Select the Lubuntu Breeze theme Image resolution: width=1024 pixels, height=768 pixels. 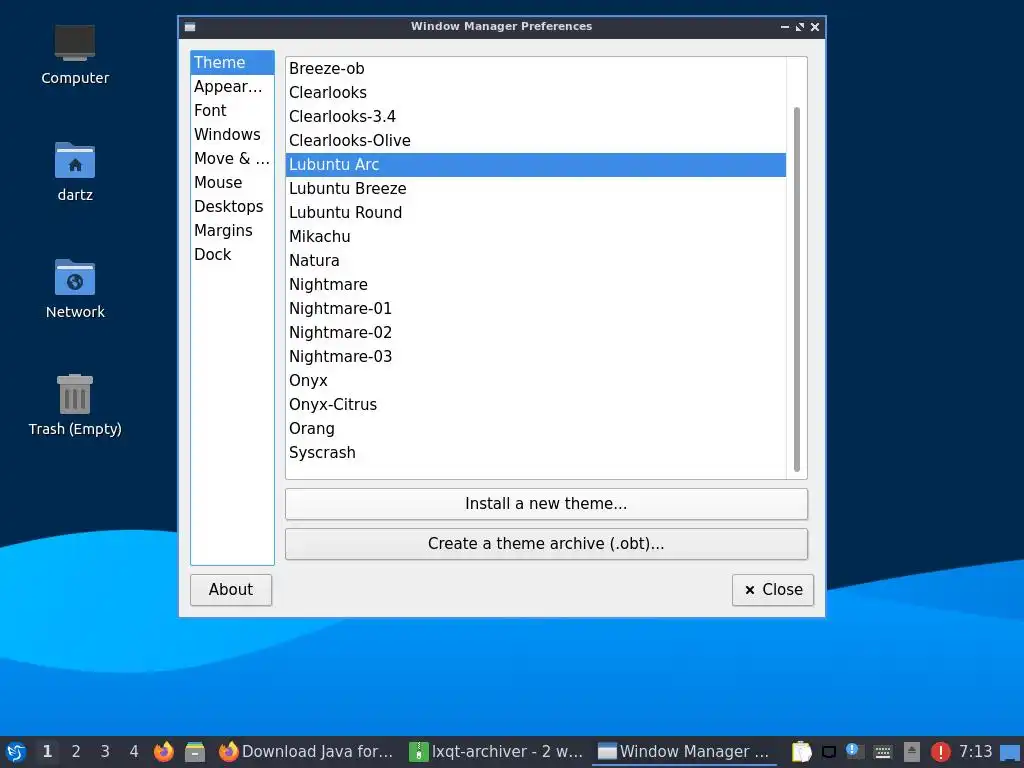(536, 189)
